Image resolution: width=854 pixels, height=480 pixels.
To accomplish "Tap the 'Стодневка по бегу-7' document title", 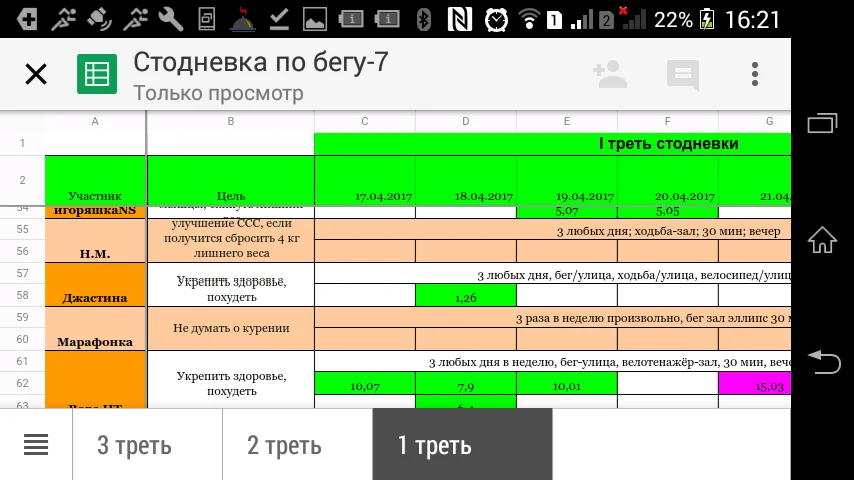I will point(261,62).
